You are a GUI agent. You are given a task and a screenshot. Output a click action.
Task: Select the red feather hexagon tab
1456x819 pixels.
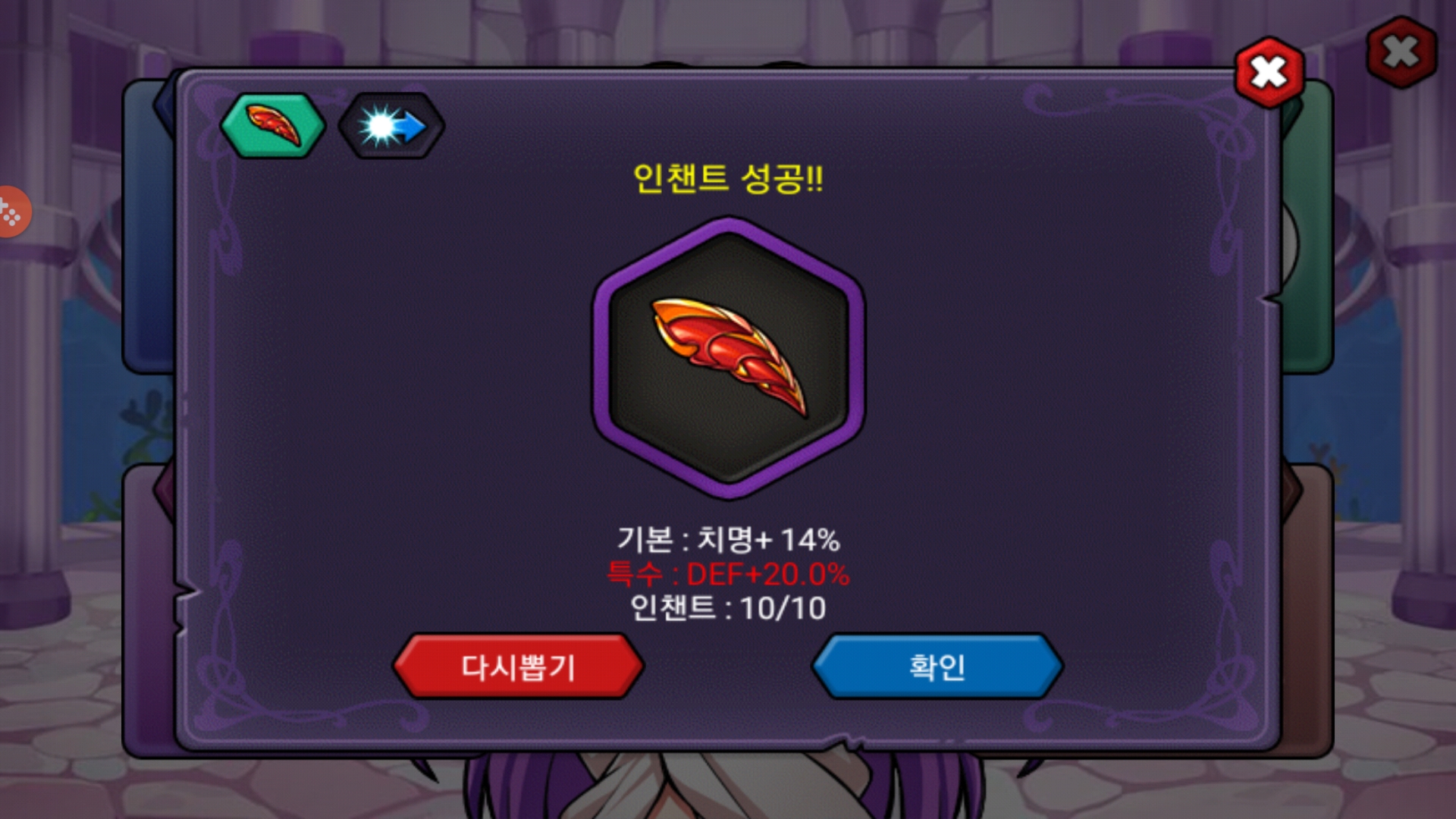pos(273,126)
